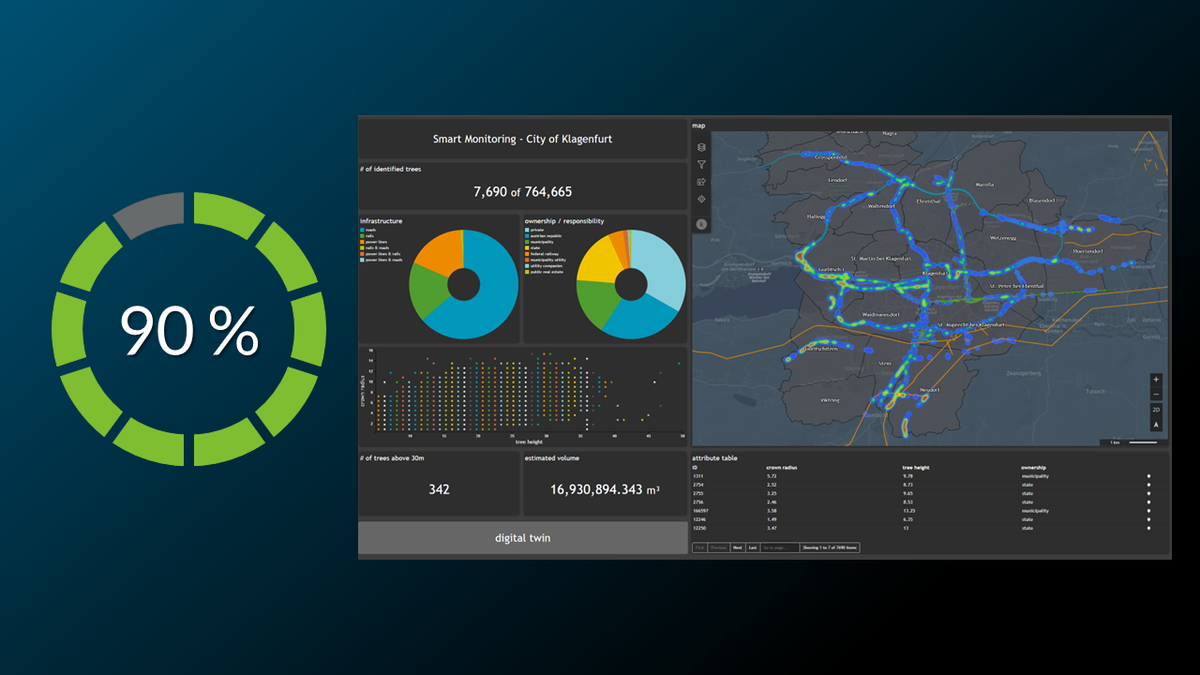The height and width of the screenshot is (675, 1200).
Task: Click the map export/share icon
Action: pos(701,182)
